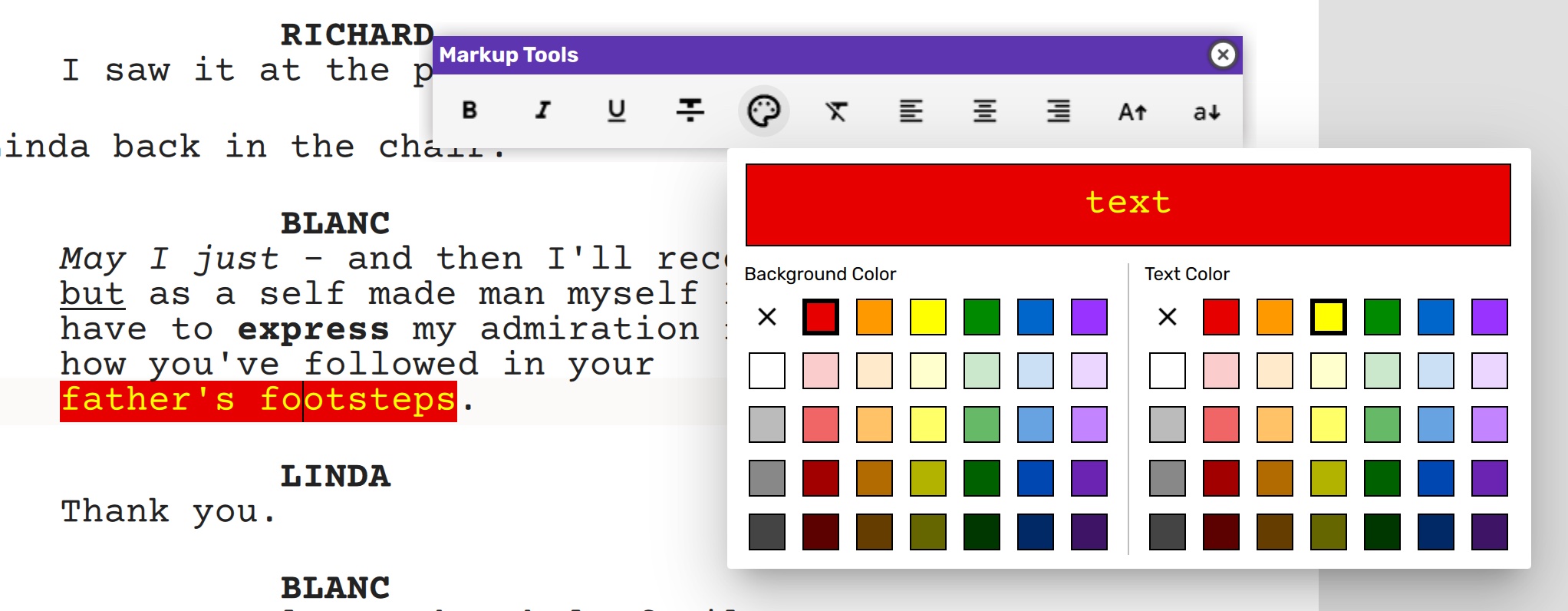This screenshot has height=611, width=1568.
Task: Convert selection to uppercase
Action: pos(1132,112)
